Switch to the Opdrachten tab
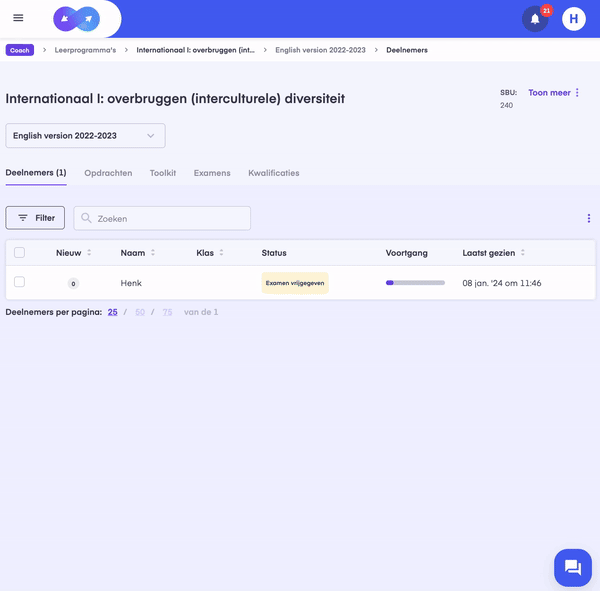This screenshot has width=600, height=591. (108, 173)
